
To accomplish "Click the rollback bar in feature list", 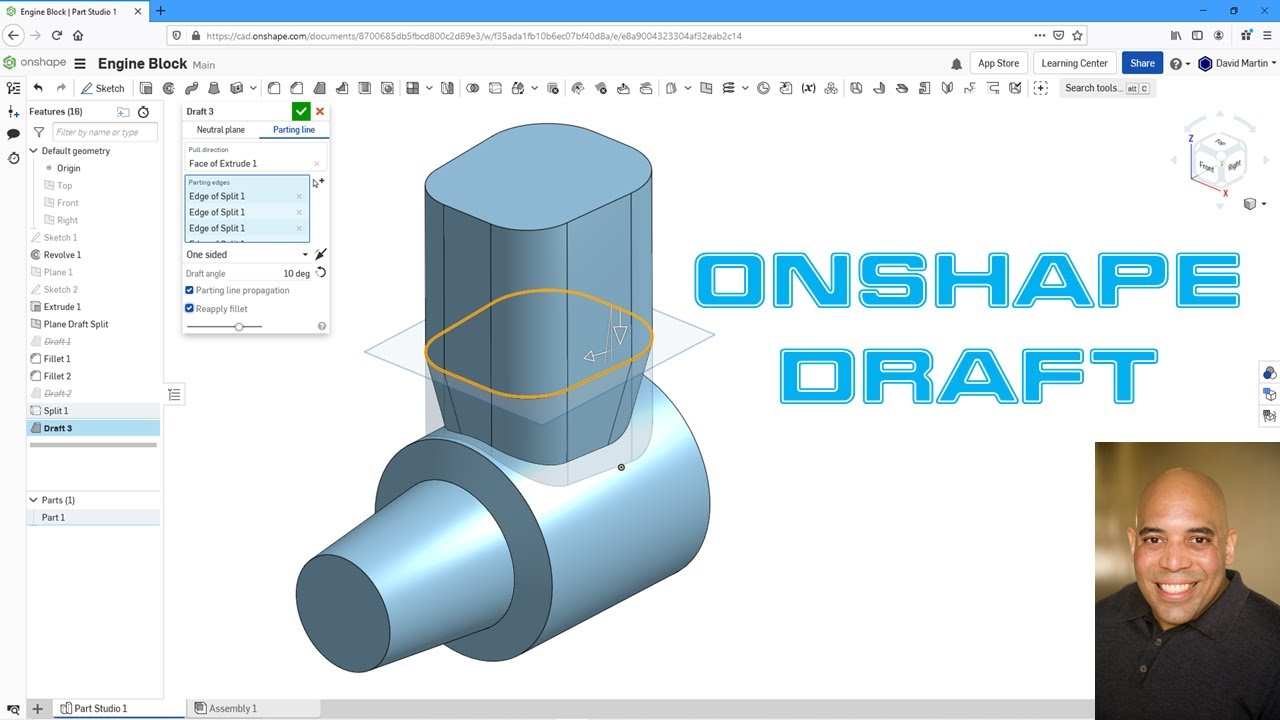I will [x=93, y=445].
